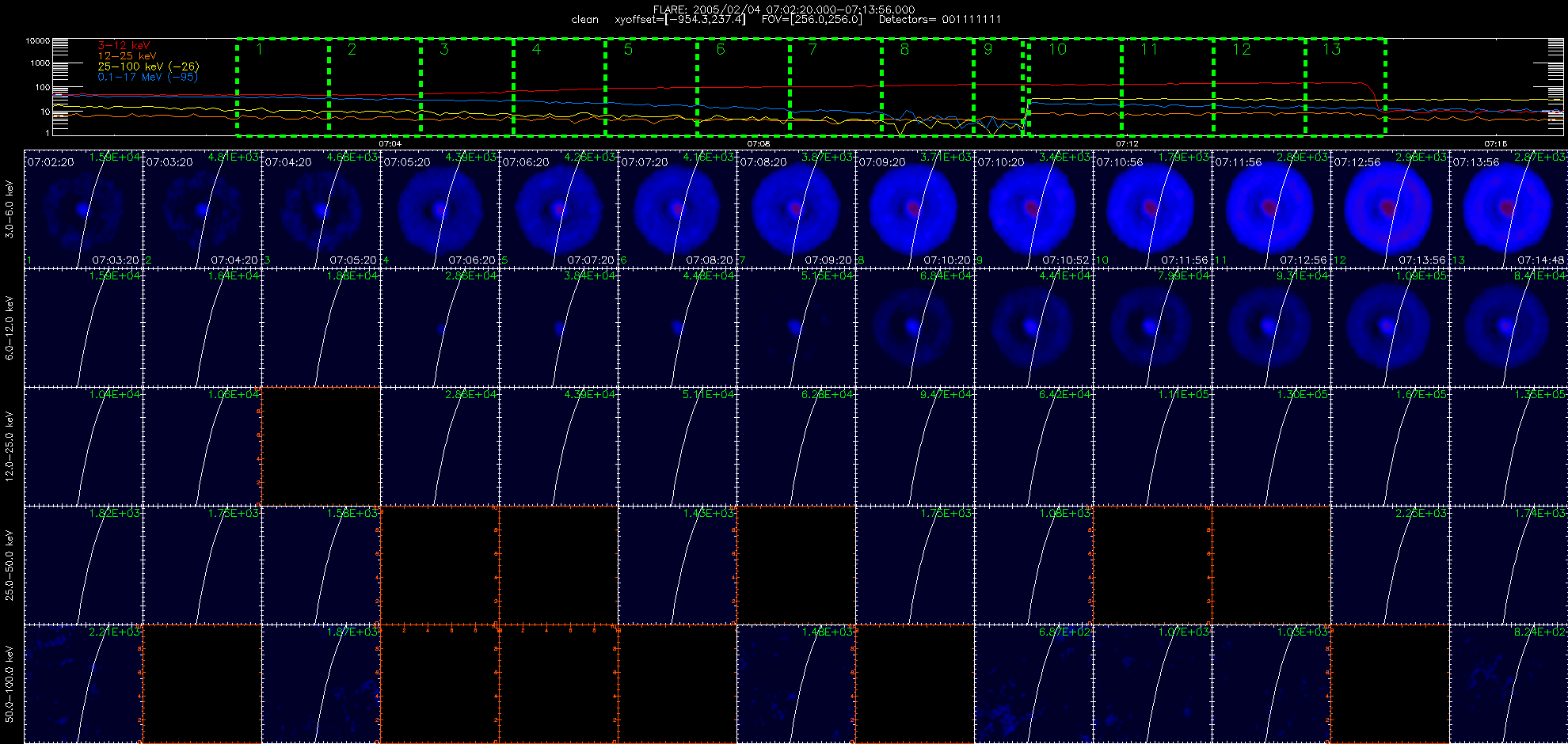Viewport: 1568px width, 744px height.
Task: Click the yellow '25-100 keV (-26)' legend label
Action: [148, 66]
